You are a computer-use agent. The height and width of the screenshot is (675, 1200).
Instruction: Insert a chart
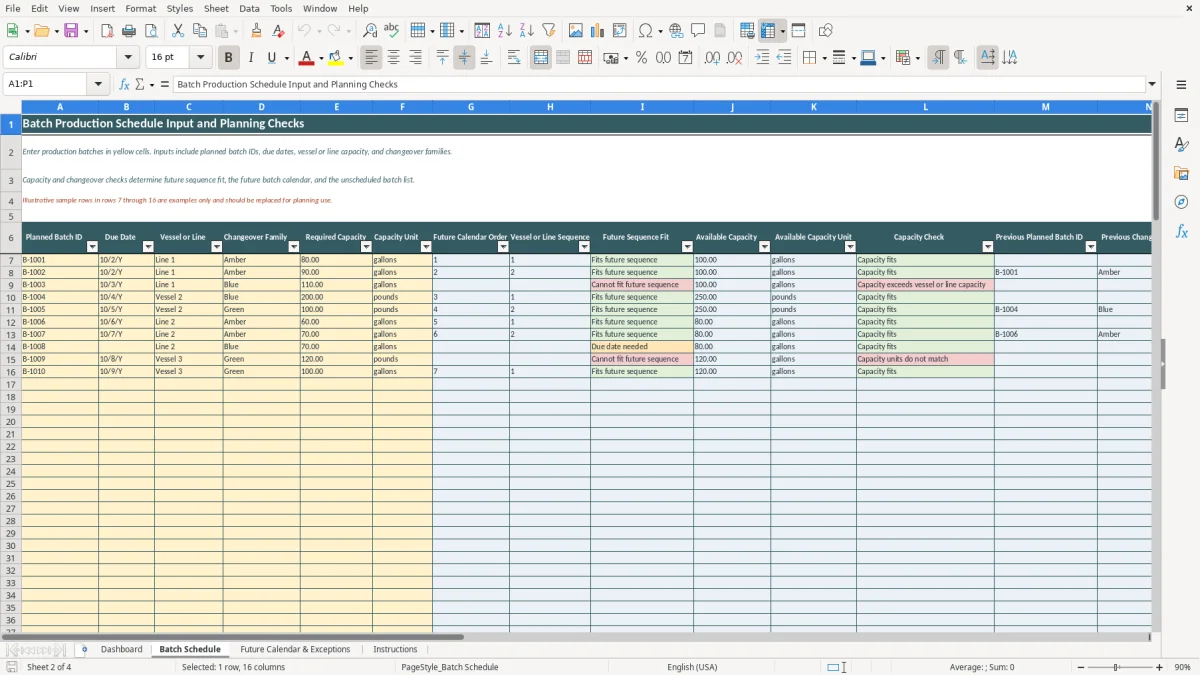point(598,31)
